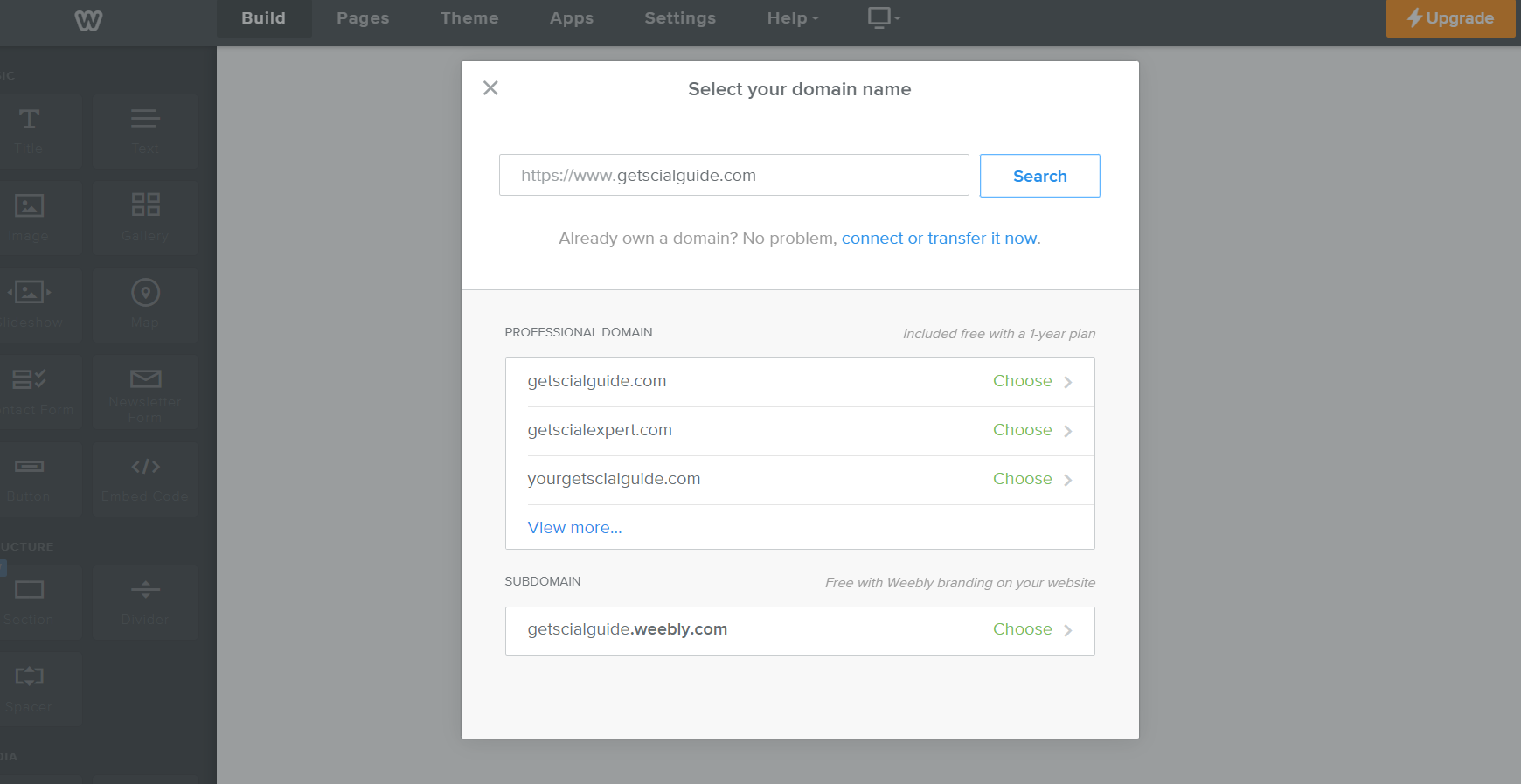
Task: Select the Image element icon
Action: 29,205
